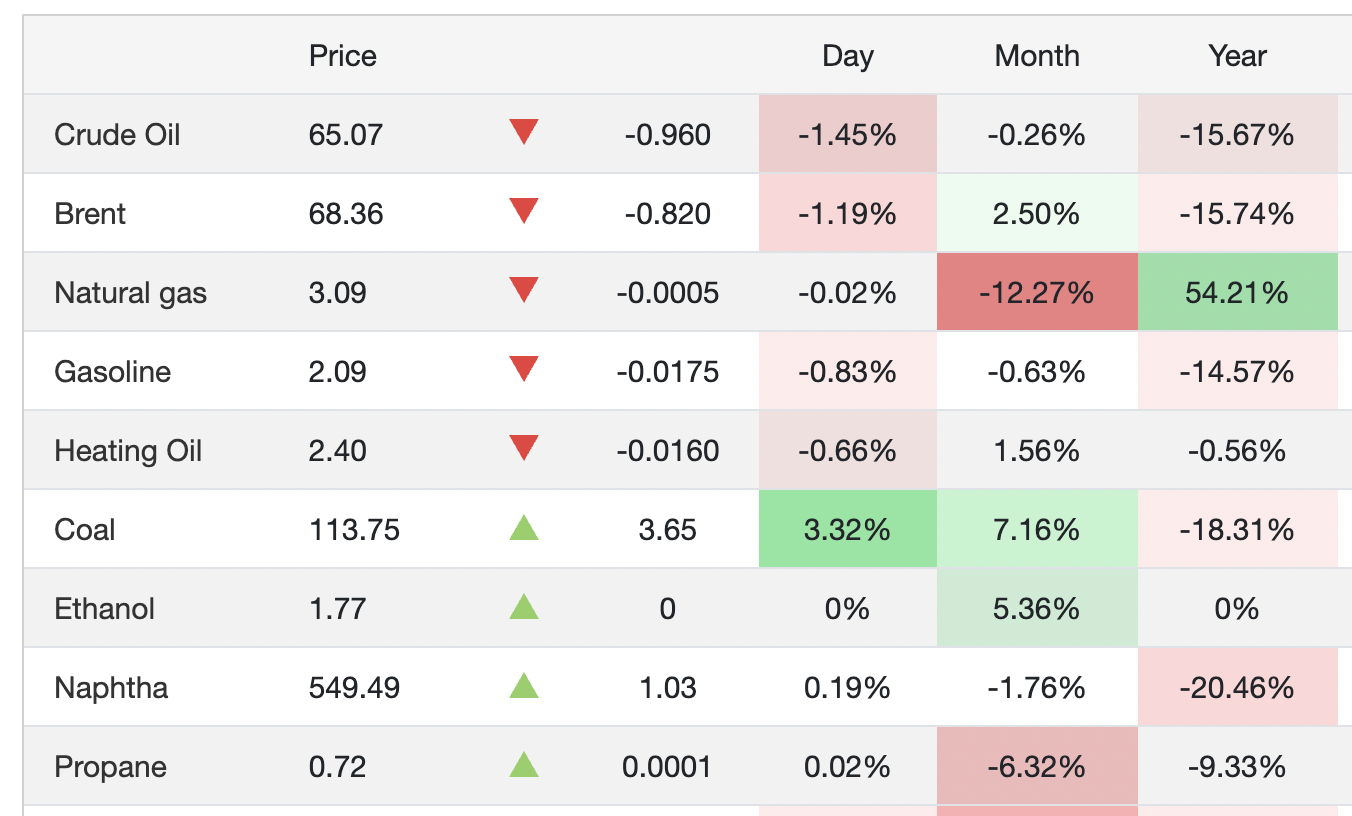Screen dimensions: 1352x816
Task: Click the 54.21% year cell
Action: 1237,292
